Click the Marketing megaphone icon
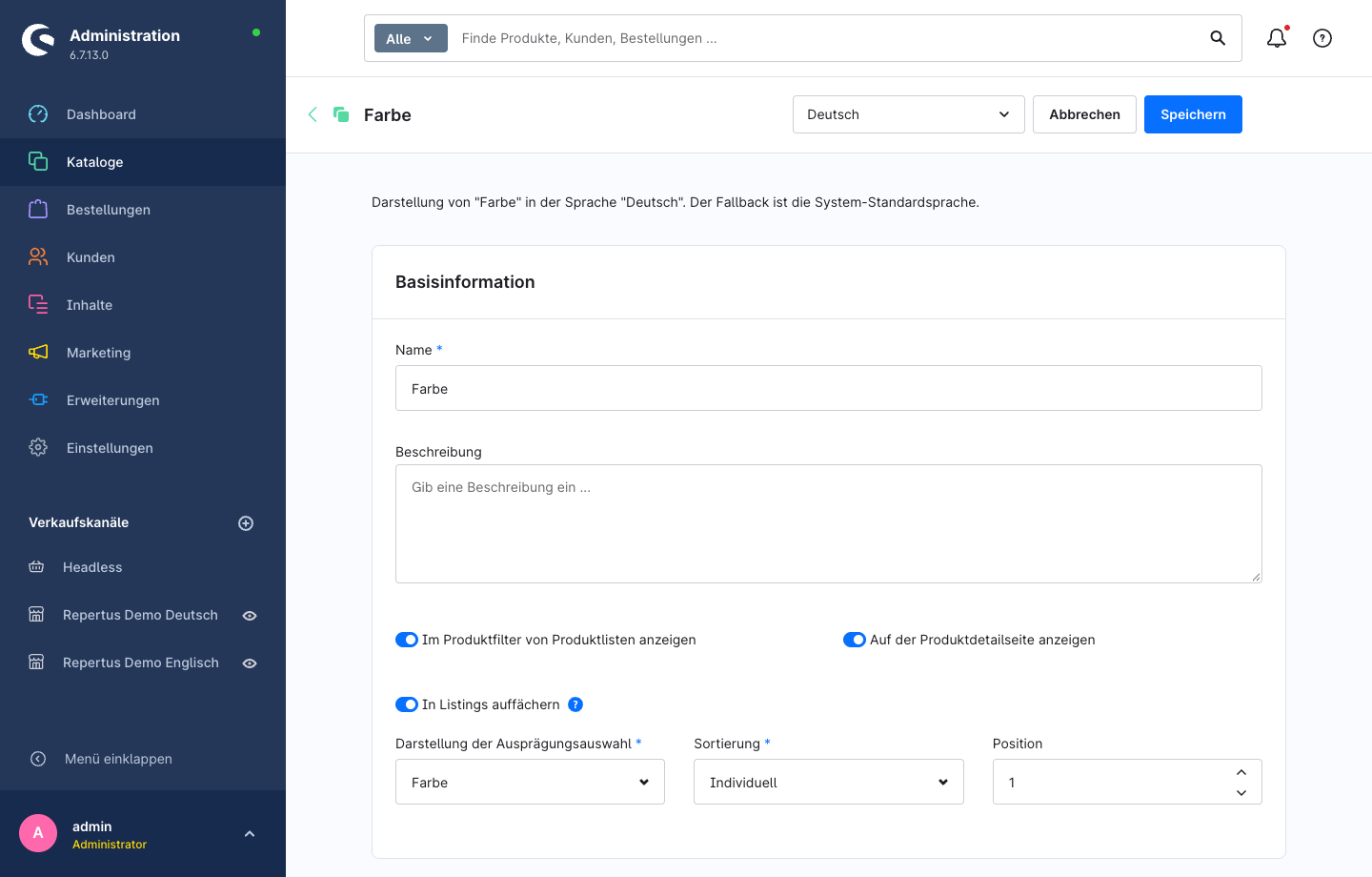 (x=38, y=352)
